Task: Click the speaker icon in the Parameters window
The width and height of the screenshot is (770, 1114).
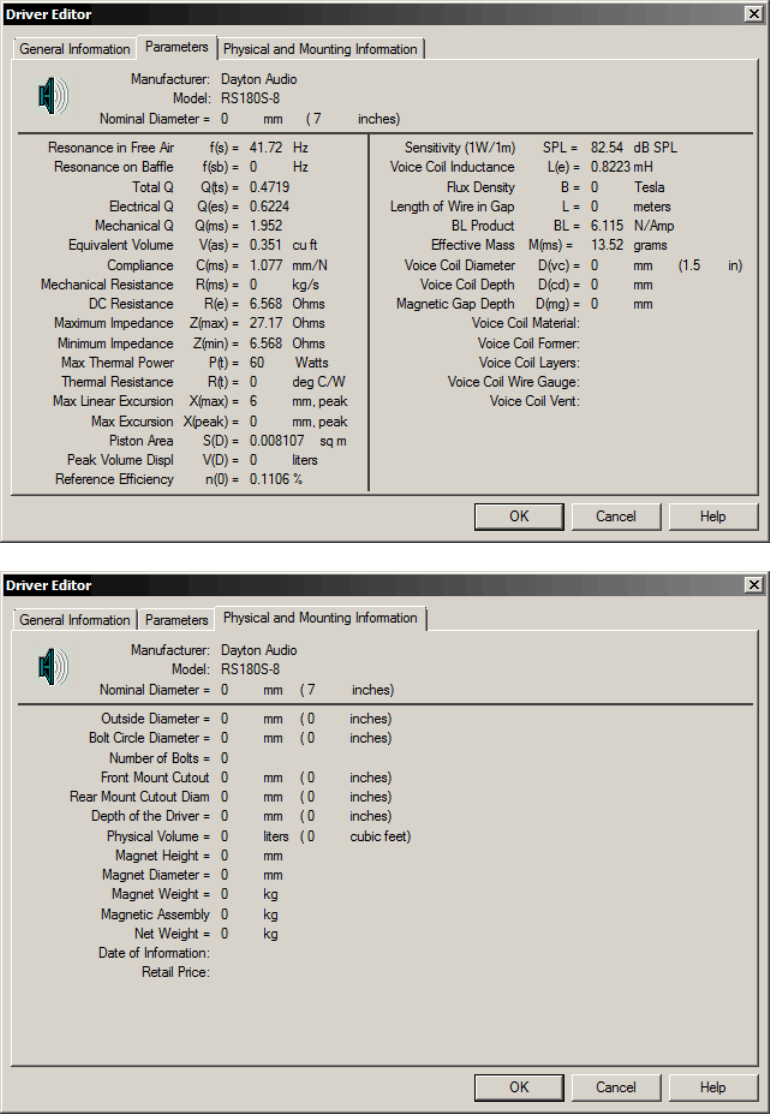Action: coord(53,97)
